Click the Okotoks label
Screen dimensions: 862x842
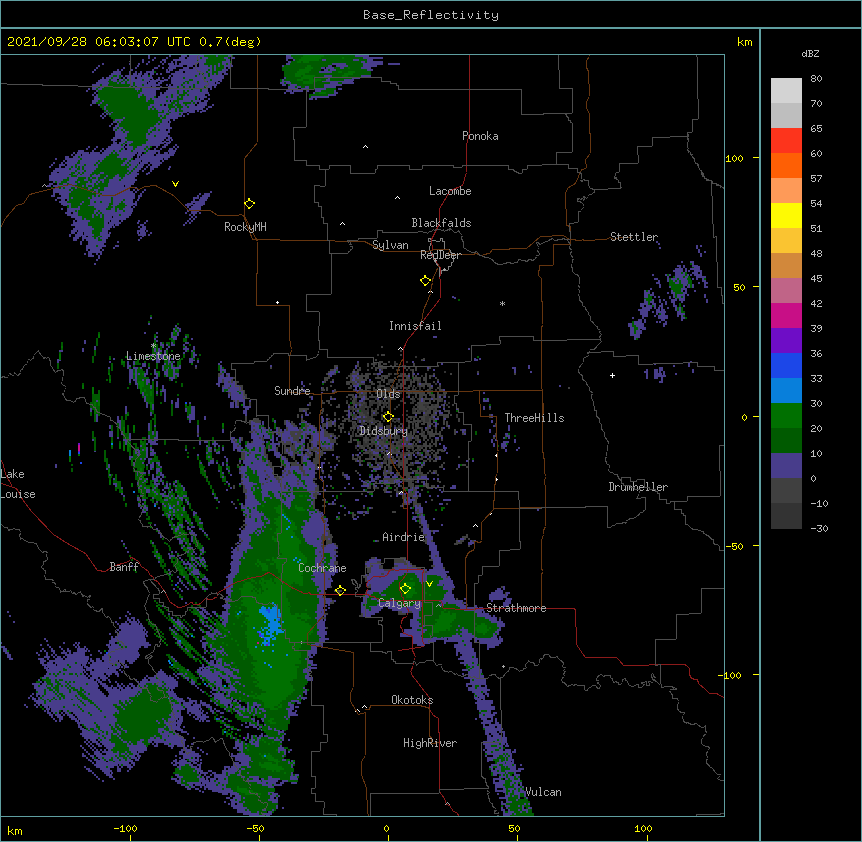[412, 700]
